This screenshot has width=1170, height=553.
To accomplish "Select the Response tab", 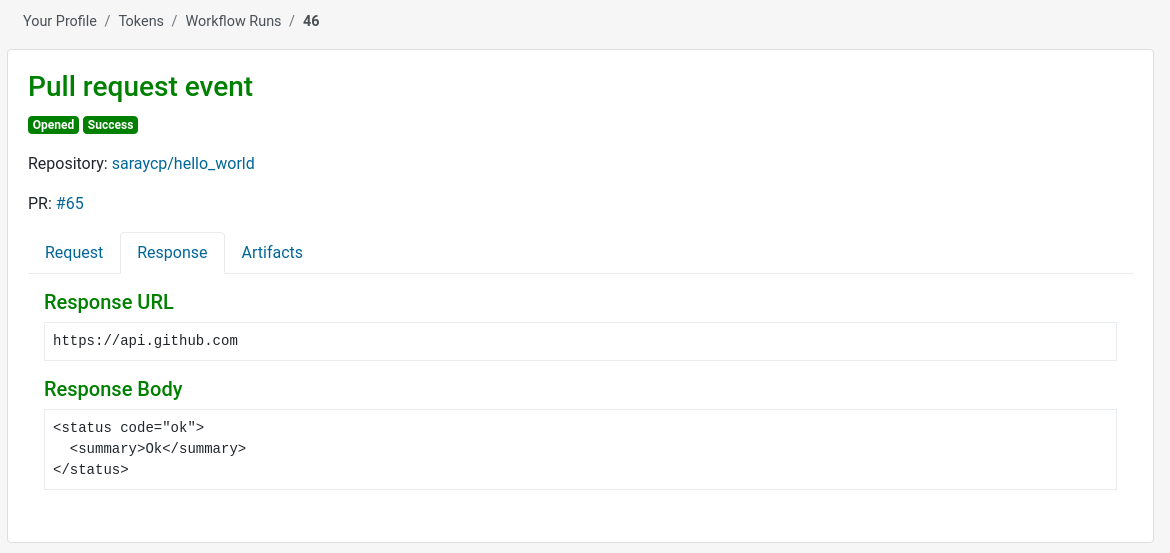I will [x=172, y=252].
